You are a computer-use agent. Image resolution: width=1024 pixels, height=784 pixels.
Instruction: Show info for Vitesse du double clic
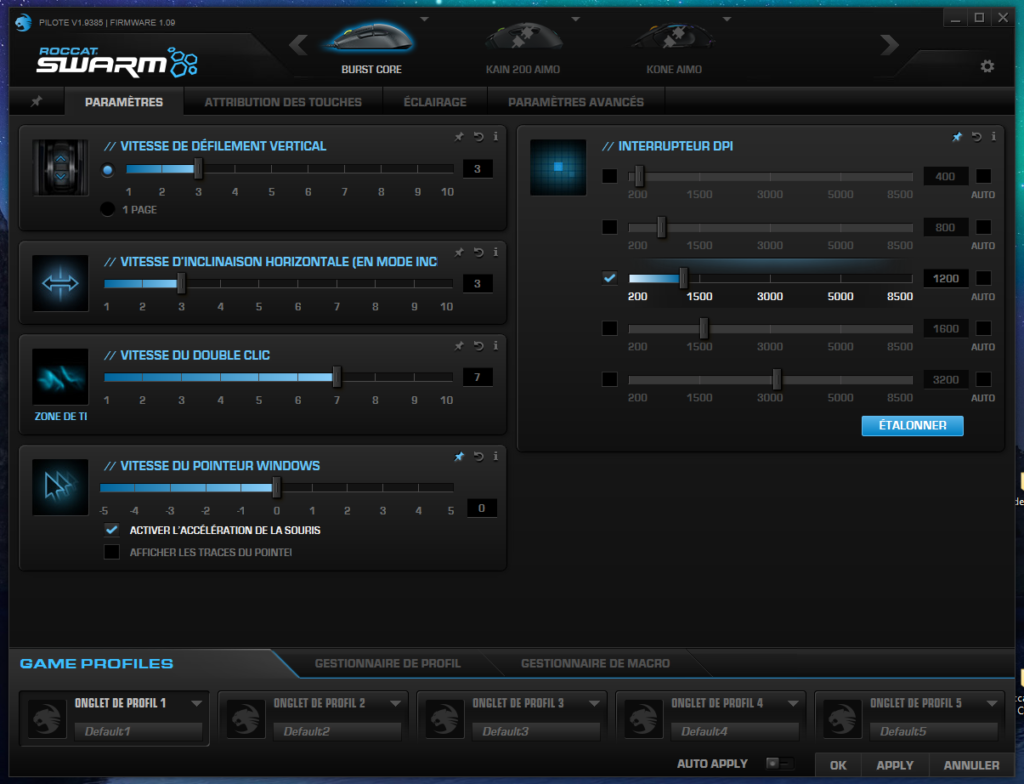496,346
